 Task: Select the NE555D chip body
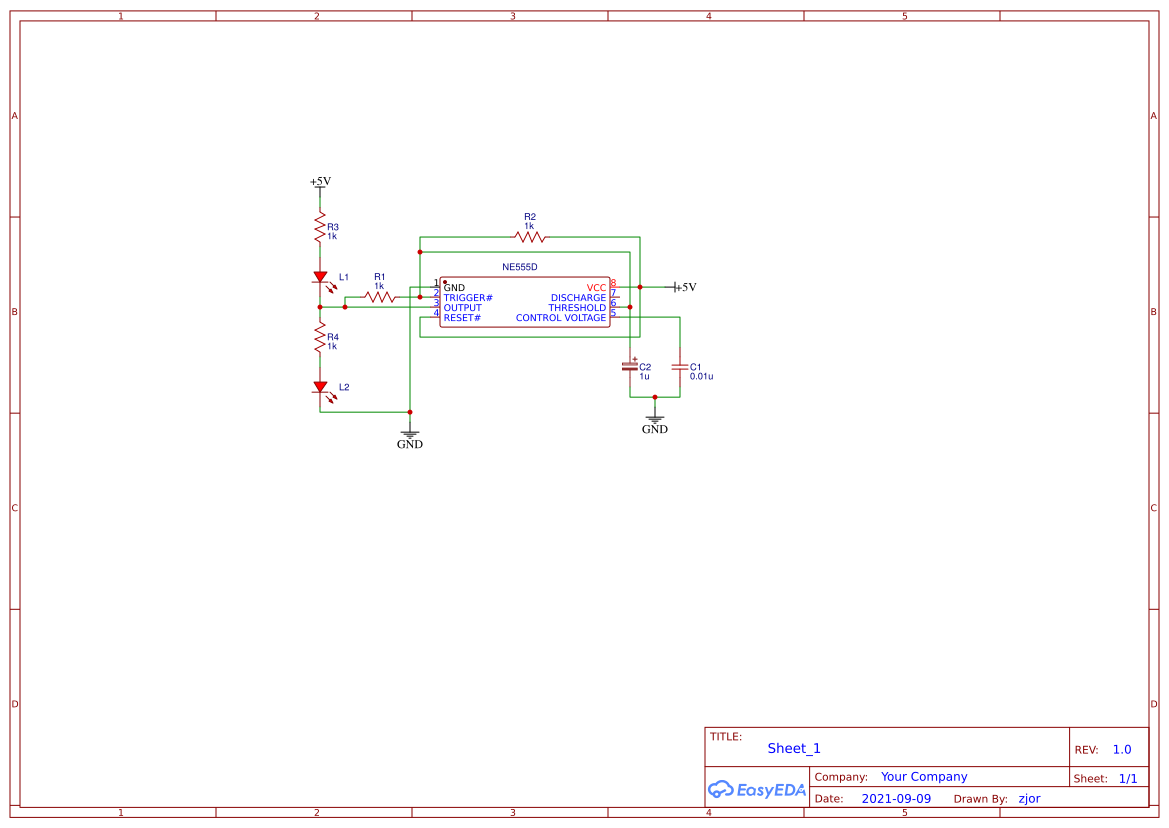(x=525, y=302)
